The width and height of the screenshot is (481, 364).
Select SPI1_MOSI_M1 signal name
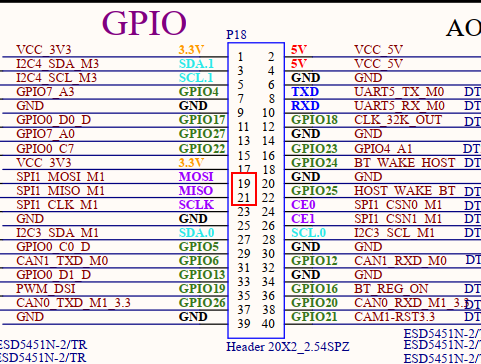point(60,176)
